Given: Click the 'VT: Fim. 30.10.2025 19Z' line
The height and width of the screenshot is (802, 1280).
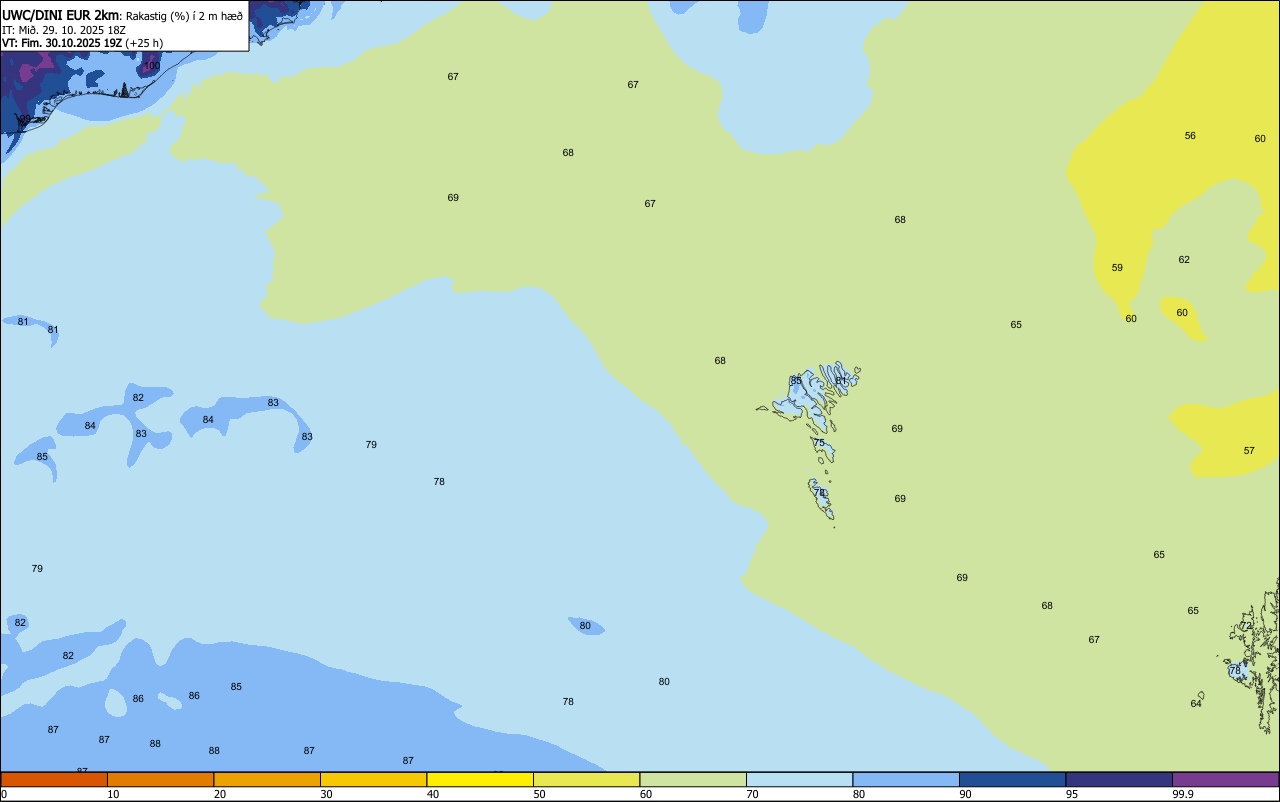Looking at the screenshot, I should click(x=62, y=43).
